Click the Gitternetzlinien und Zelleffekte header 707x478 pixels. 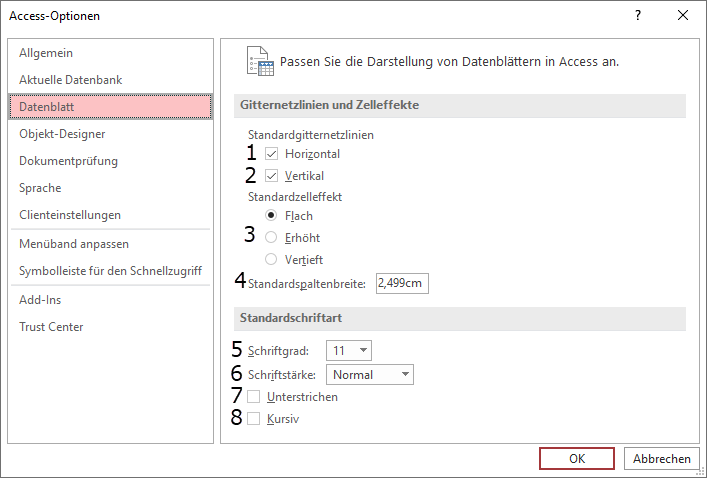[x=459, y=105]
